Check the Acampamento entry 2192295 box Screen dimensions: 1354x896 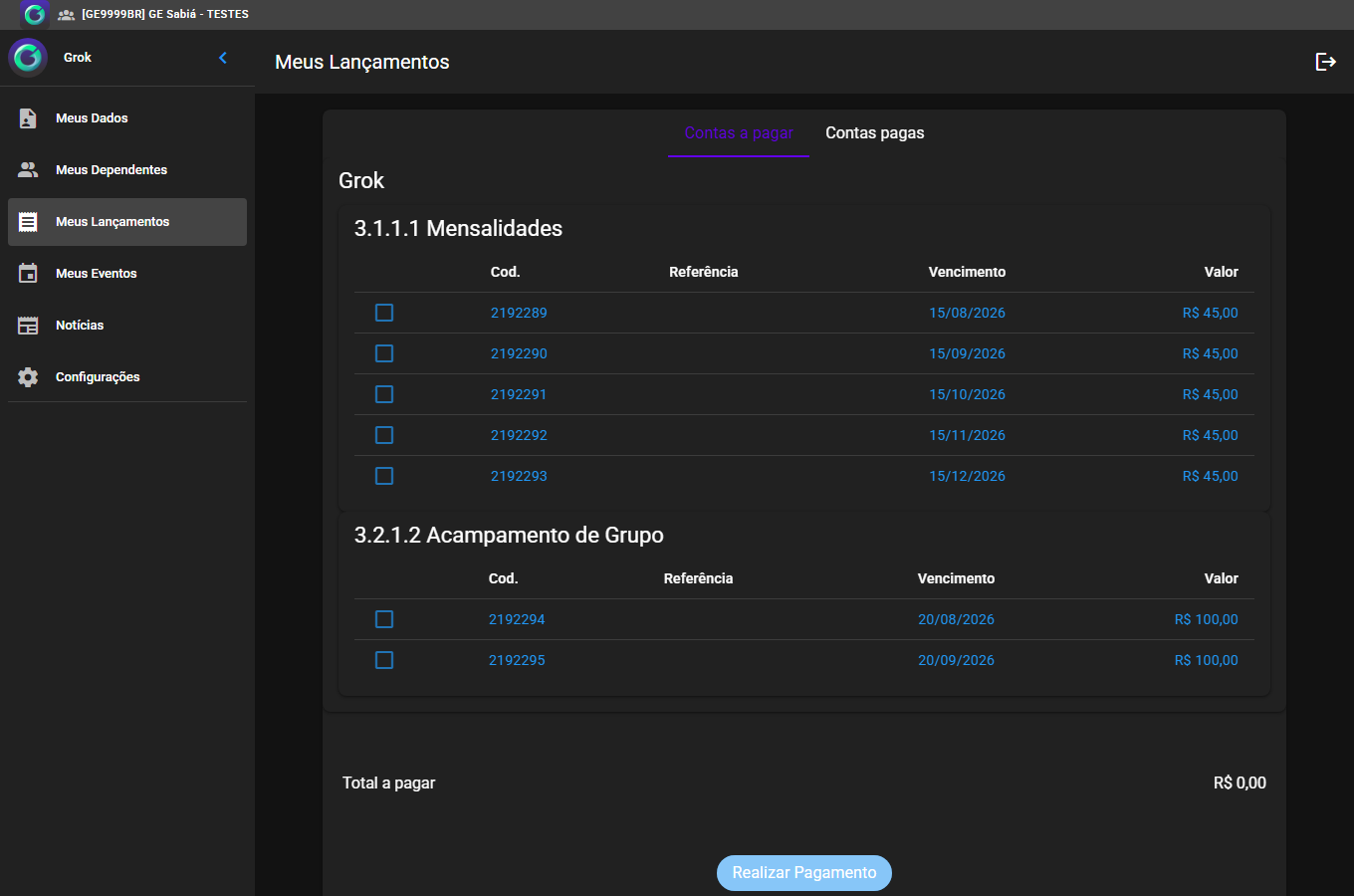point(384,660)
